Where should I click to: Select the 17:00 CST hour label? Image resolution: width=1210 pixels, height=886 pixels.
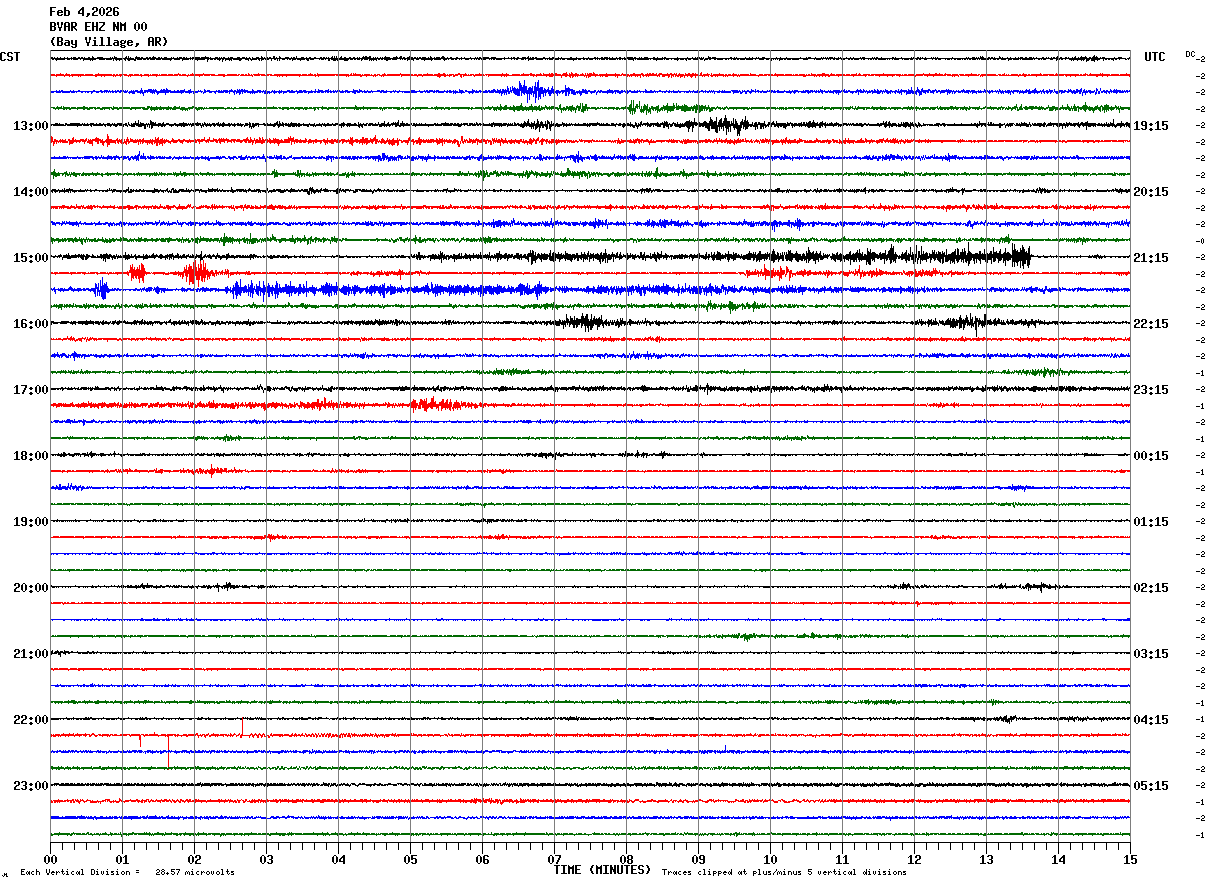coord(30,390)
